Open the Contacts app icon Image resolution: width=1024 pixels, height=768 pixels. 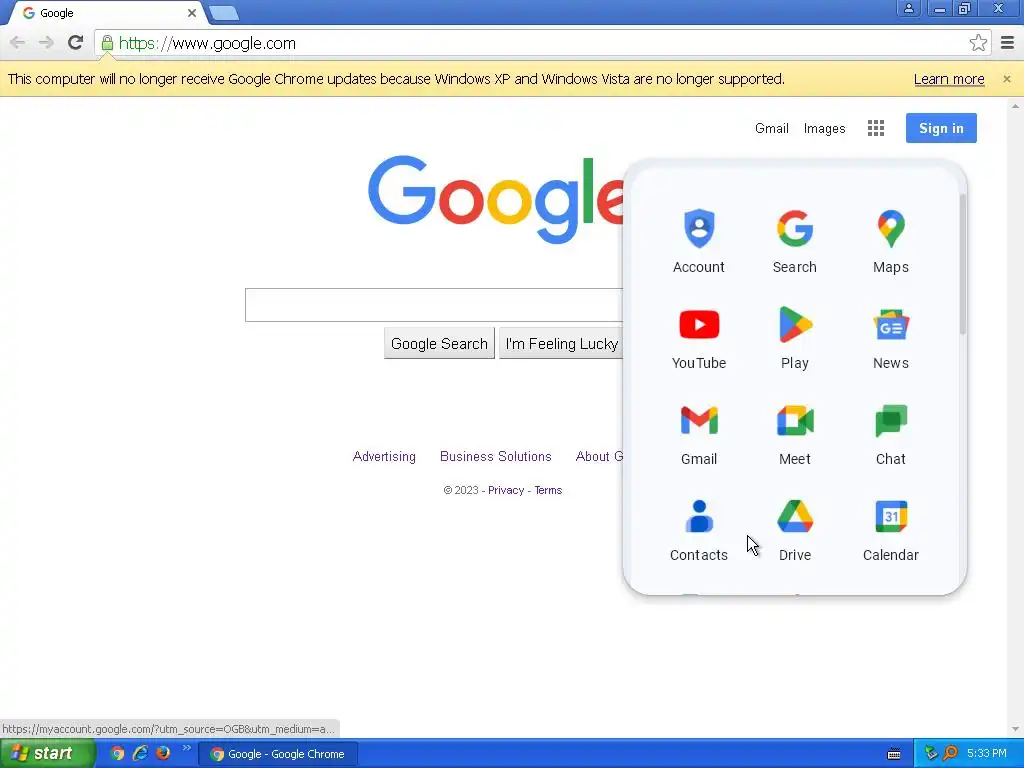(699, 529)
